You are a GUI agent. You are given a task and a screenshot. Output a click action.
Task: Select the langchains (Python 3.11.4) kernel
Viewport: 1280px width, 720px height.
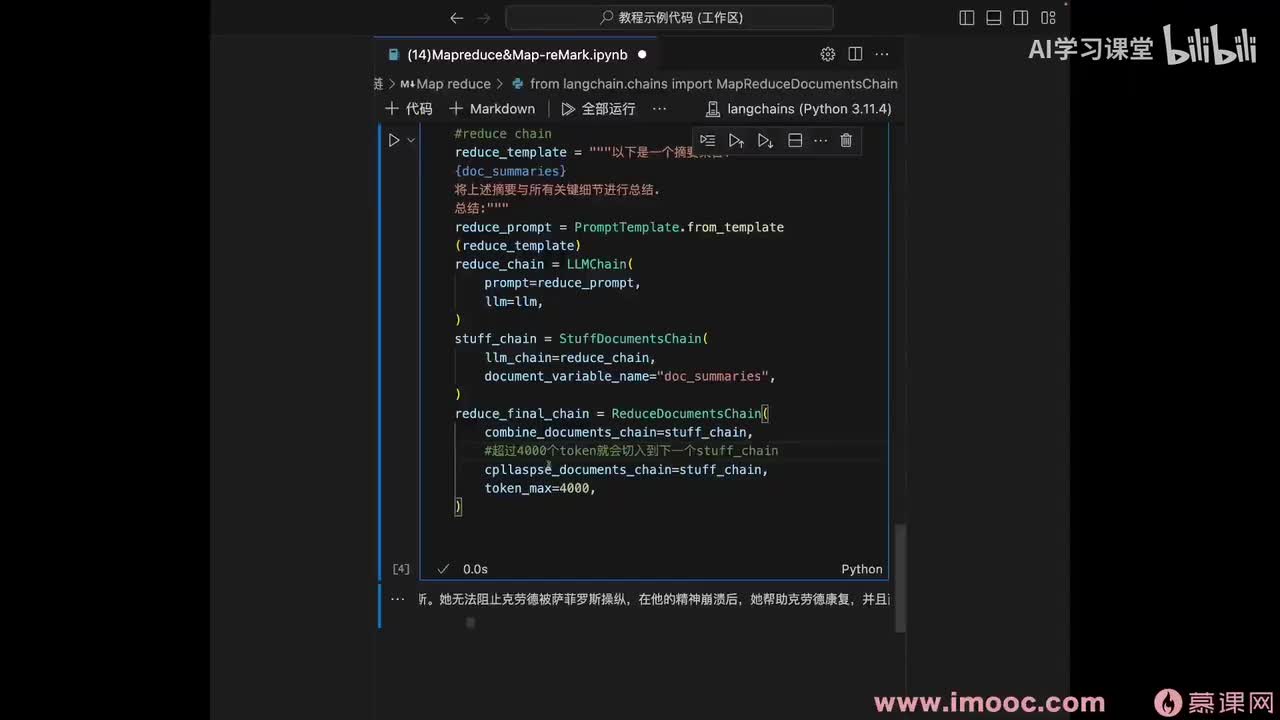(799, 108)
